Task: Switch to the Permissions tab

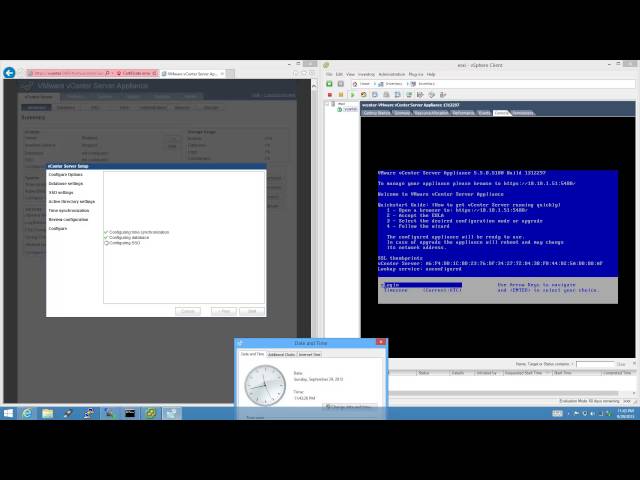Action: coord(522,113)
